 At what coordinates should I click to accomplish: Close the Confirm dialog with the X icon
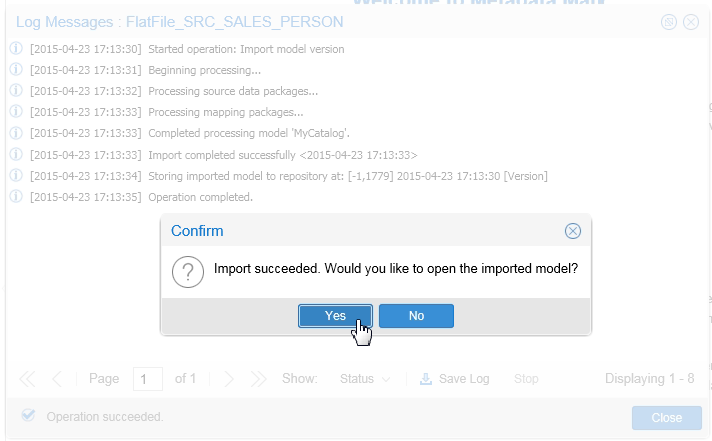tap(573, 231)
